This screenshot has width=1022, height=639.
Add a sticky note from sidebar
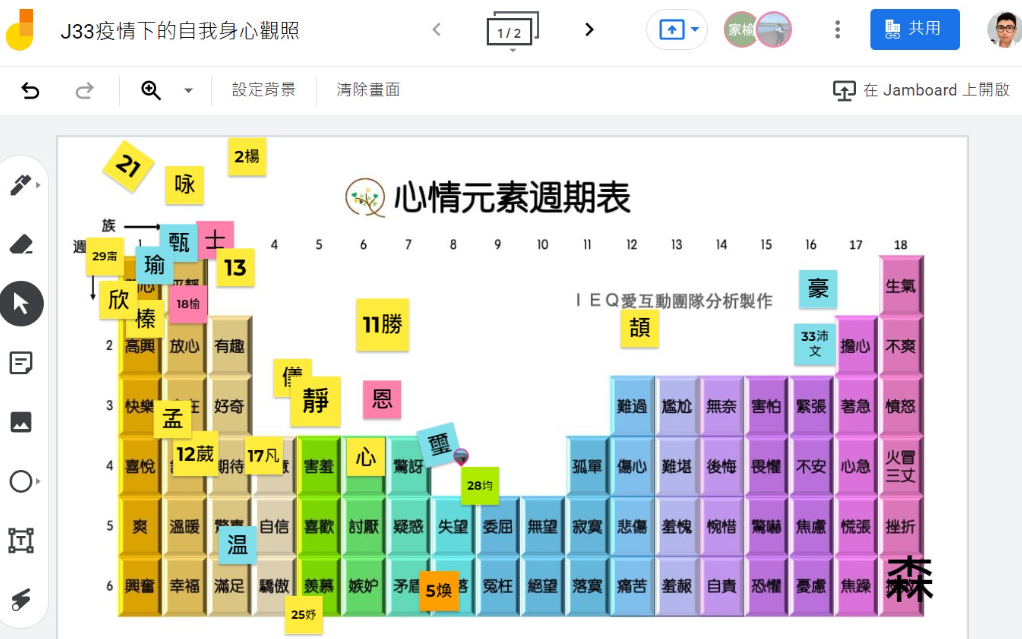[x=21, y=363]
